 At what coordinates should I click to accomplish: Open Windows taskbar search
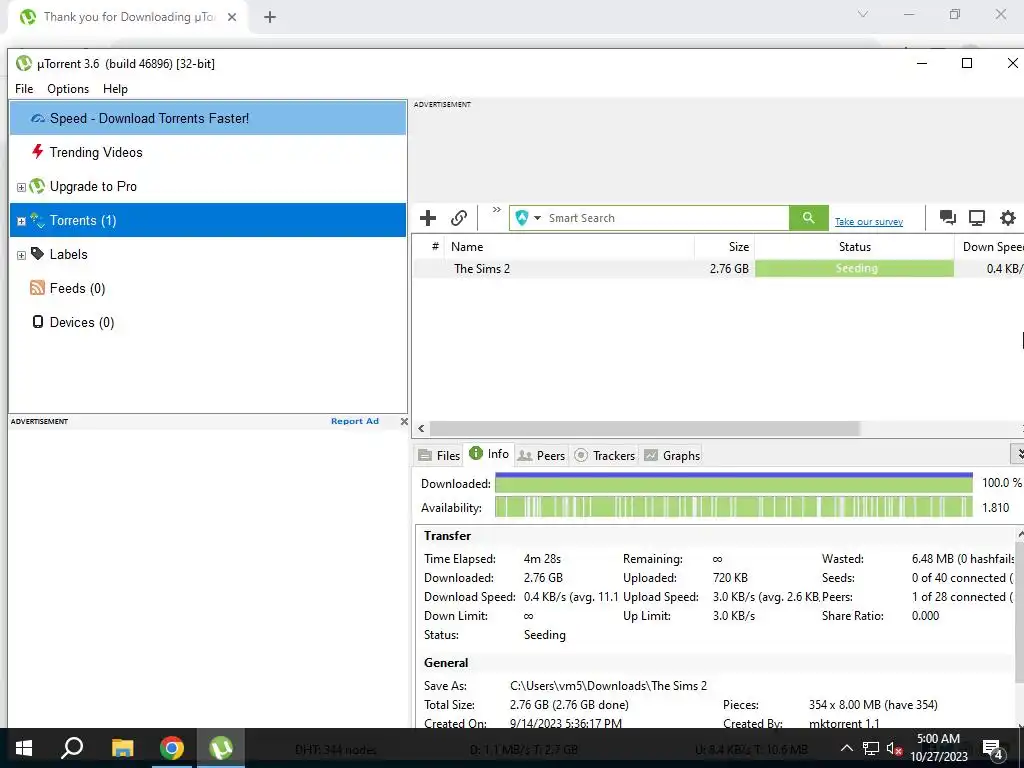[x=71, y=748]
